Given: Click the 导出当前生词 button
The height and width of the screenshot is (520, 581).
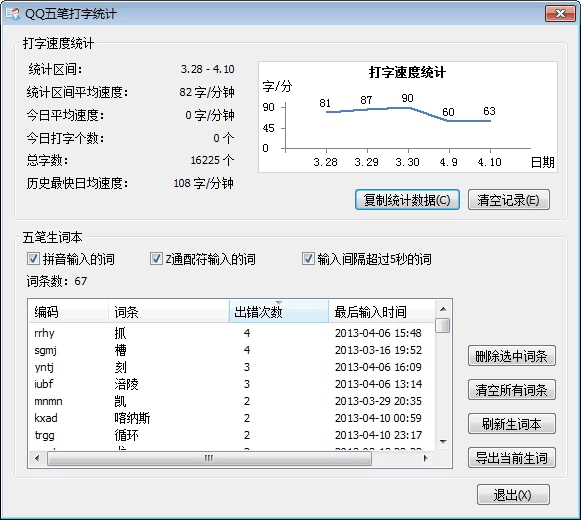Looking at the screenshot, I should (512, 458).
